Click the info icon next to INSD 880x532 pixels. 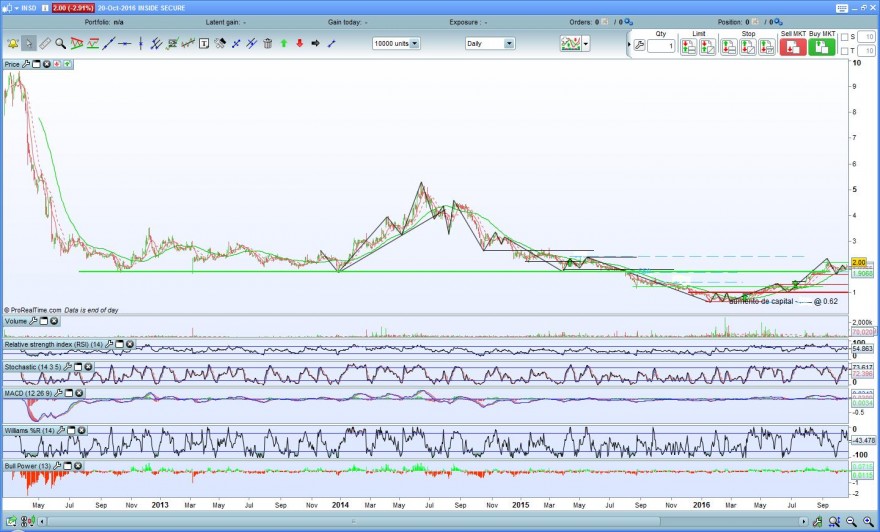point(44,8)
